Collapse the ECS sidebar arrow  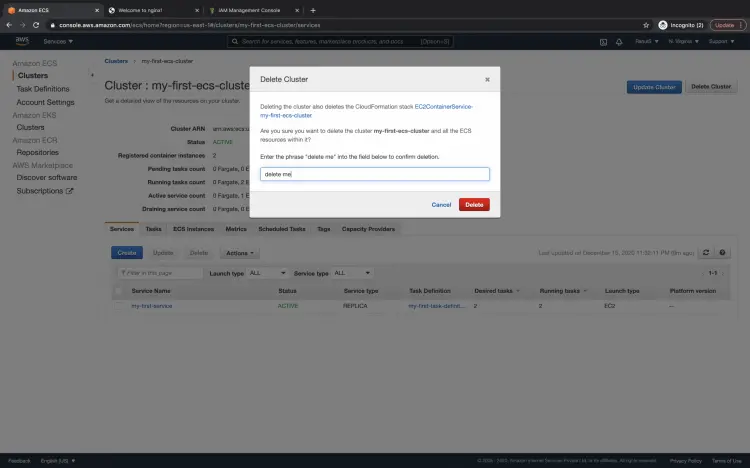click(92, 75)
